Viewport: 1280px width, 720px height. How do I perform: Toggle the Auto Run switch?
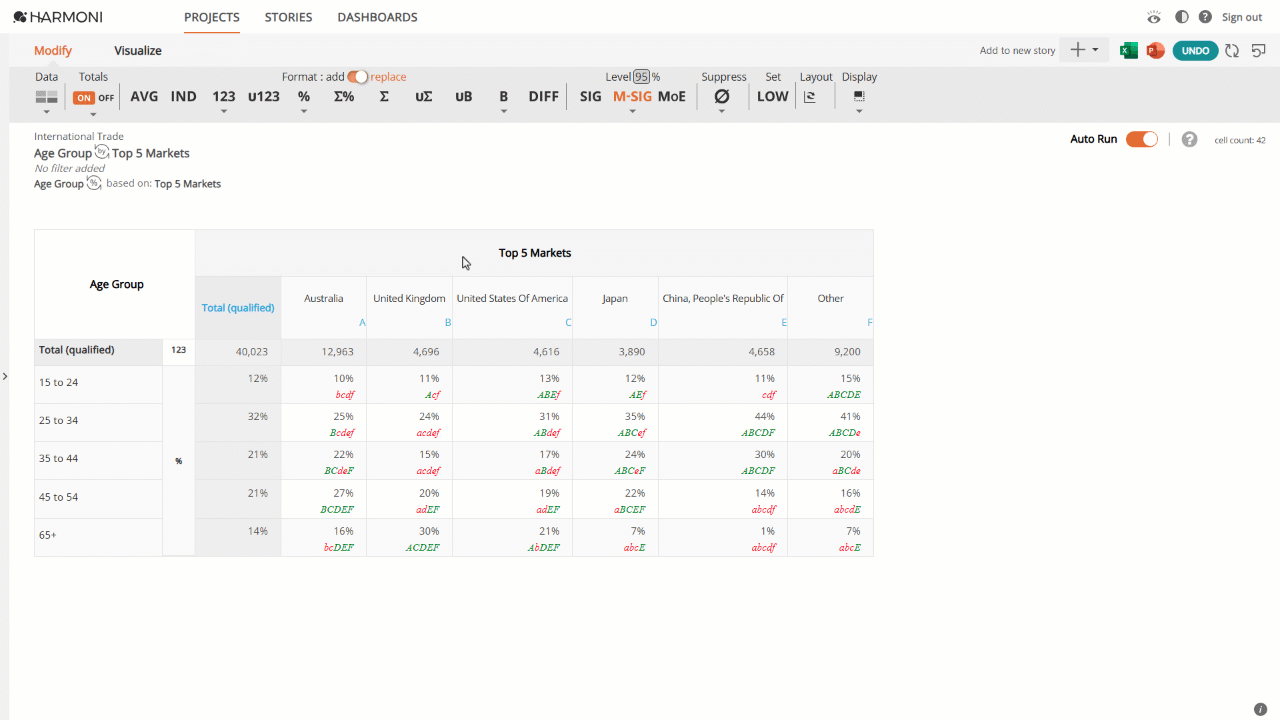pyautogui.click(x=1142, y=139)
